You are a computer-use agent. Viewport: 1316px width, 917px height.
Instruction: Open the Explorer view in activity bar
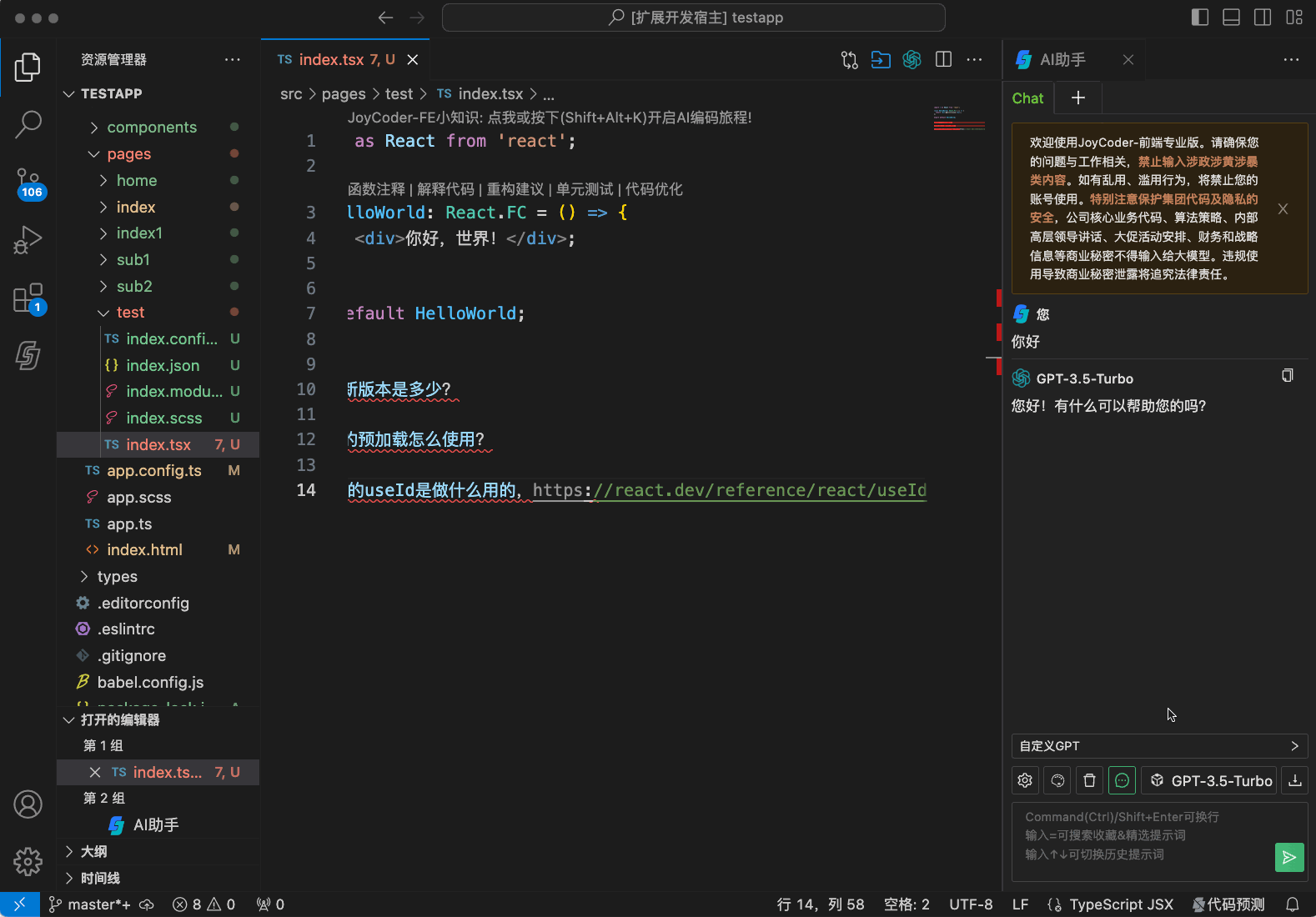point(28,68)
